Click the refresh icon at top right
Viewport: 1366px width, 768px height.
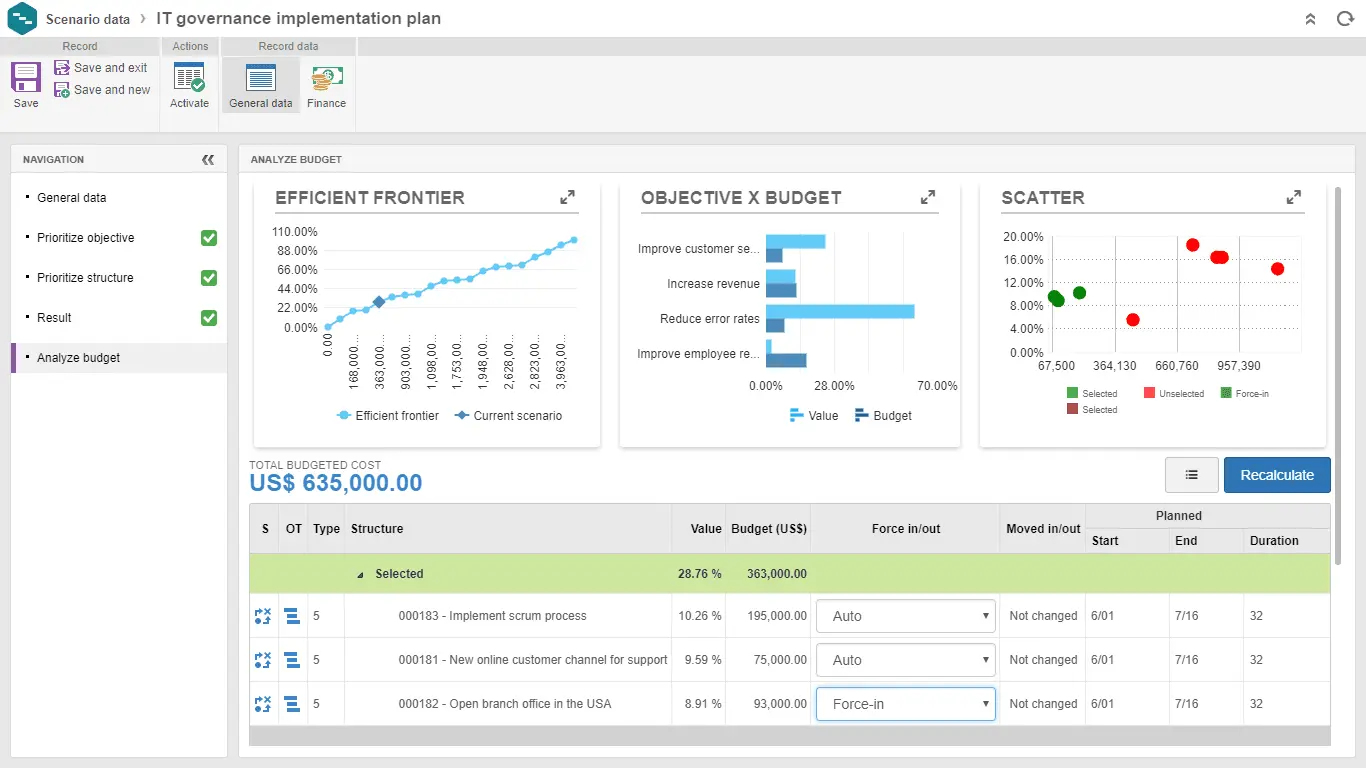1345,19
